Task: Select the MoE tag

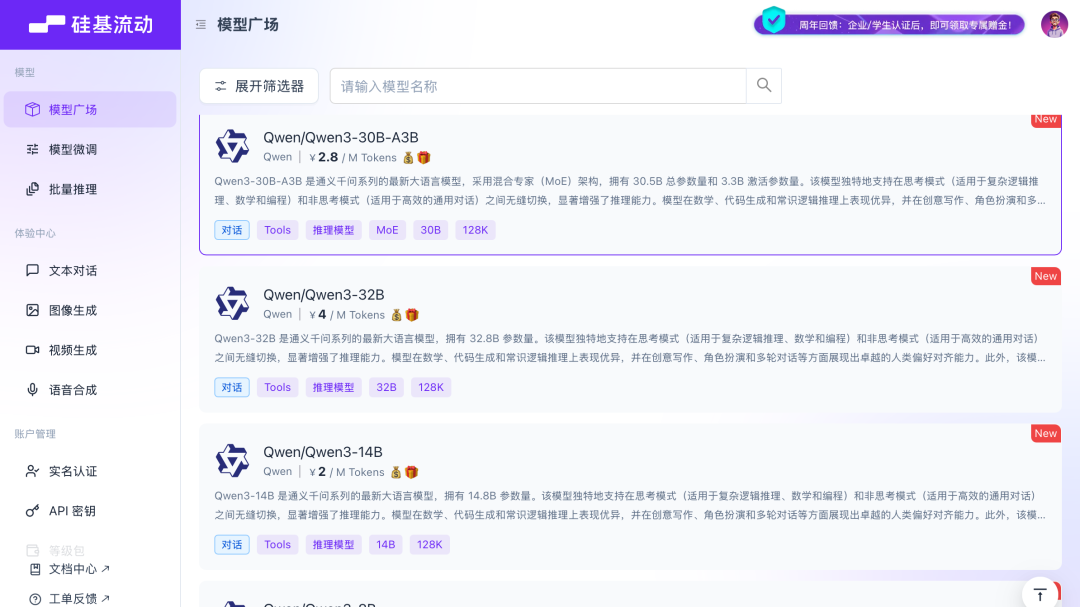Action: [x=387, y=230]
